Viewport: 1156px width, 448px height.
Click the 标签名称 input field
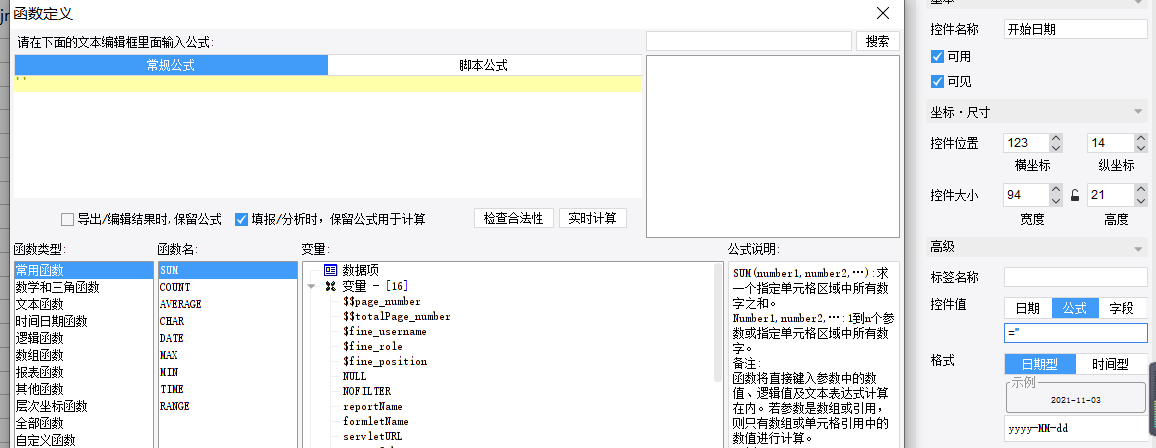click(1076, 277)
